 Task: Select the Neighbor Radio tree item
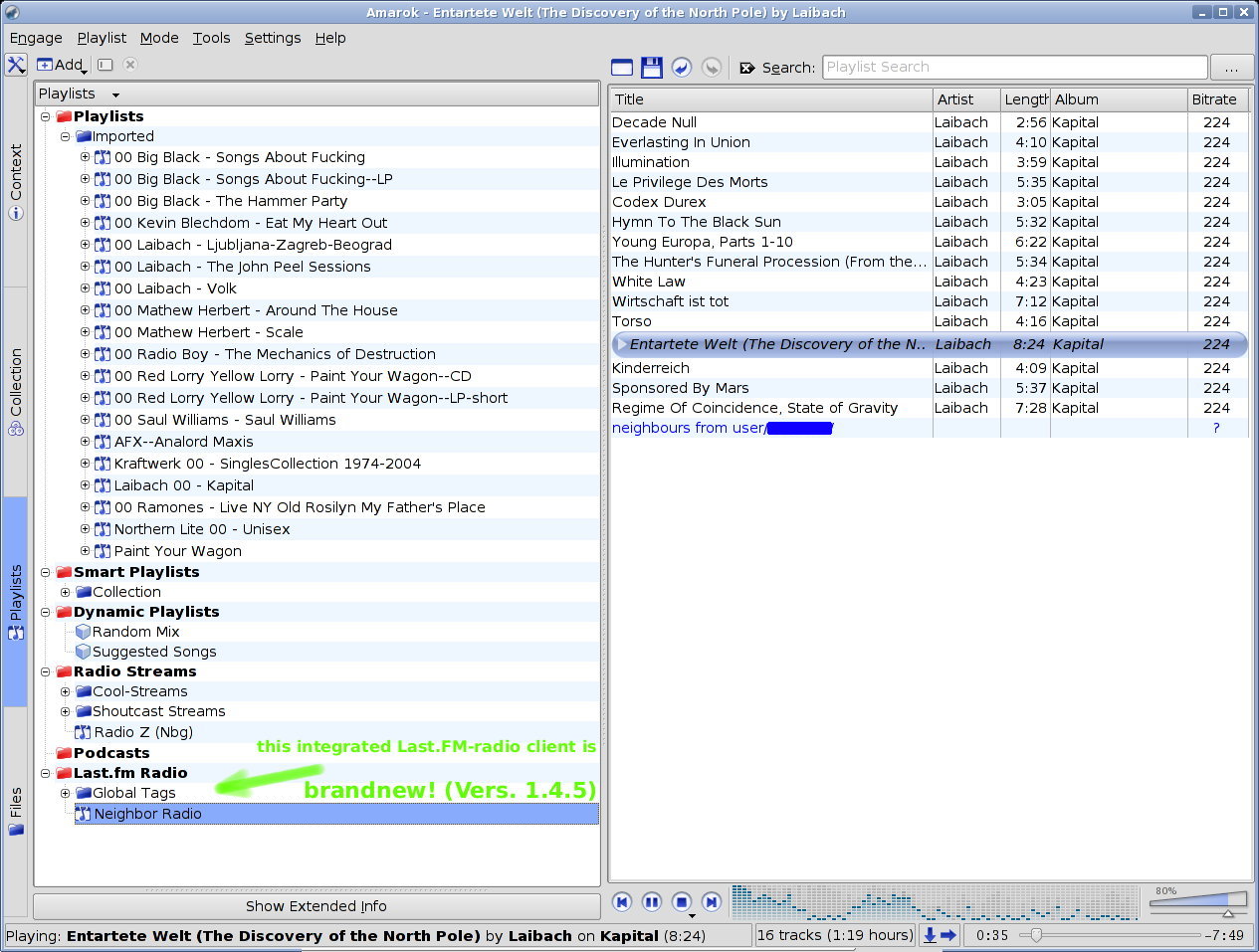click(336, 814)
